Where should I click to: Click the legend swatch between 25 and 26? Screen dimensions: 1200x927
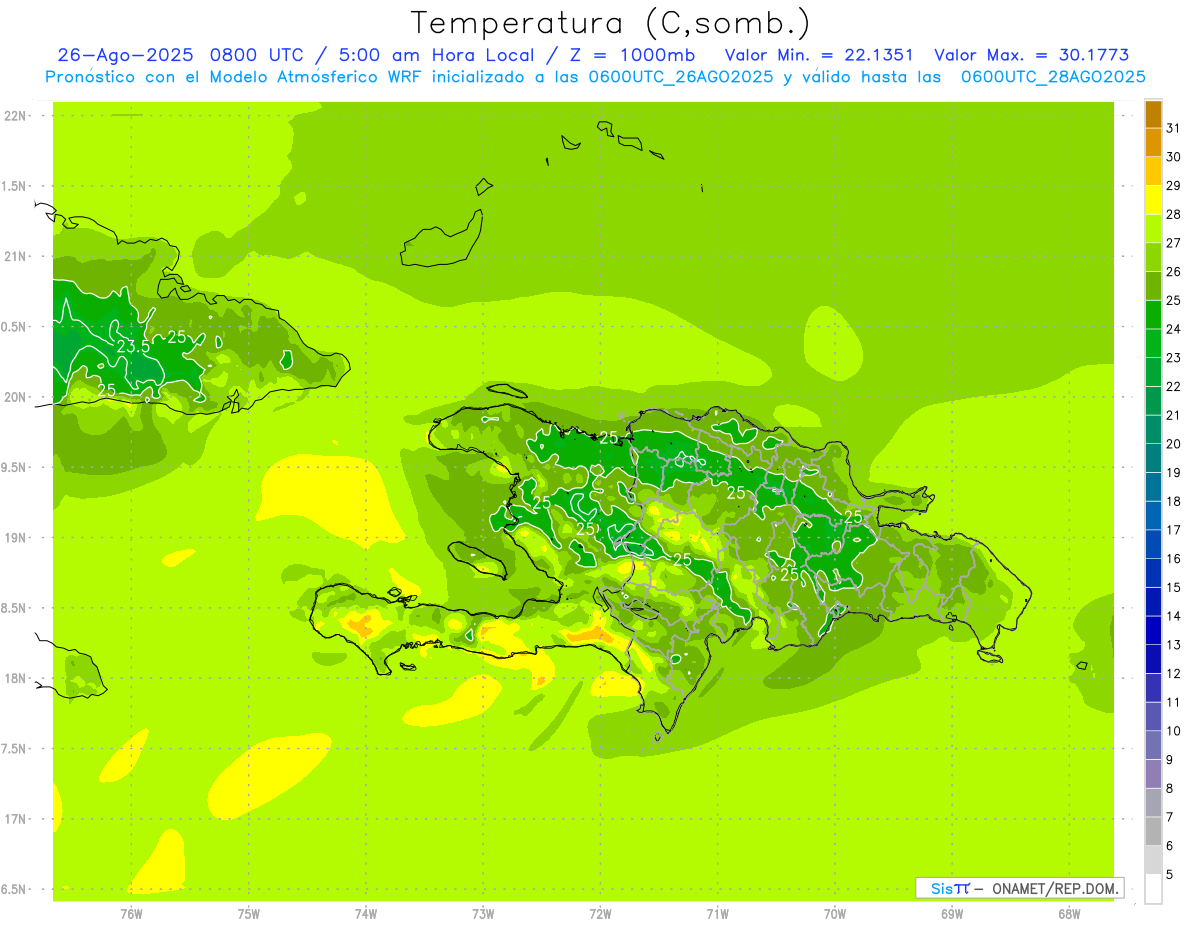point(1153,286)
